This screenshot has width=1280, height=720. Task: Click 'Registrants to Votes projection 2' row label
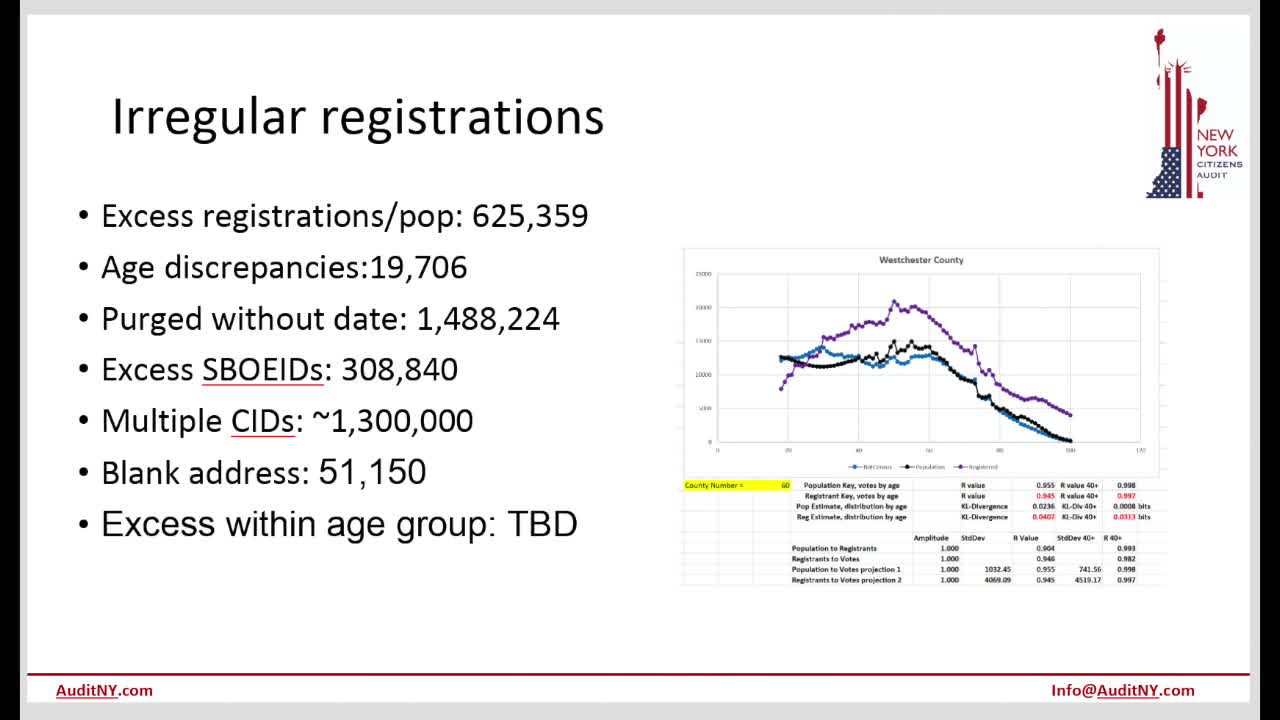click(846, 580)
